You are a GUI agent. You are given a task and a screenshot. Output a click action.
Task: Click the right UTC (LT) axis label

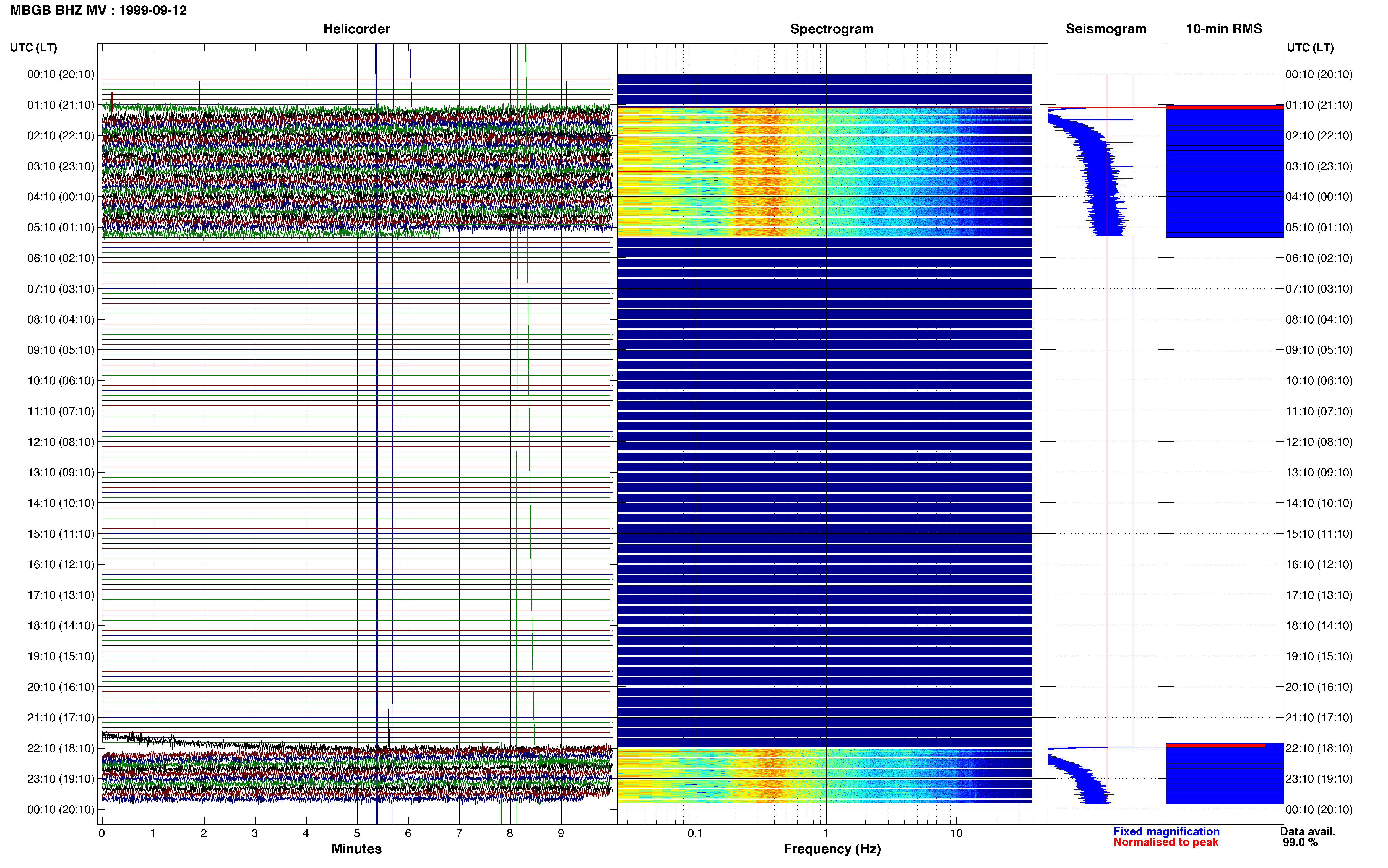point(1310,48)
